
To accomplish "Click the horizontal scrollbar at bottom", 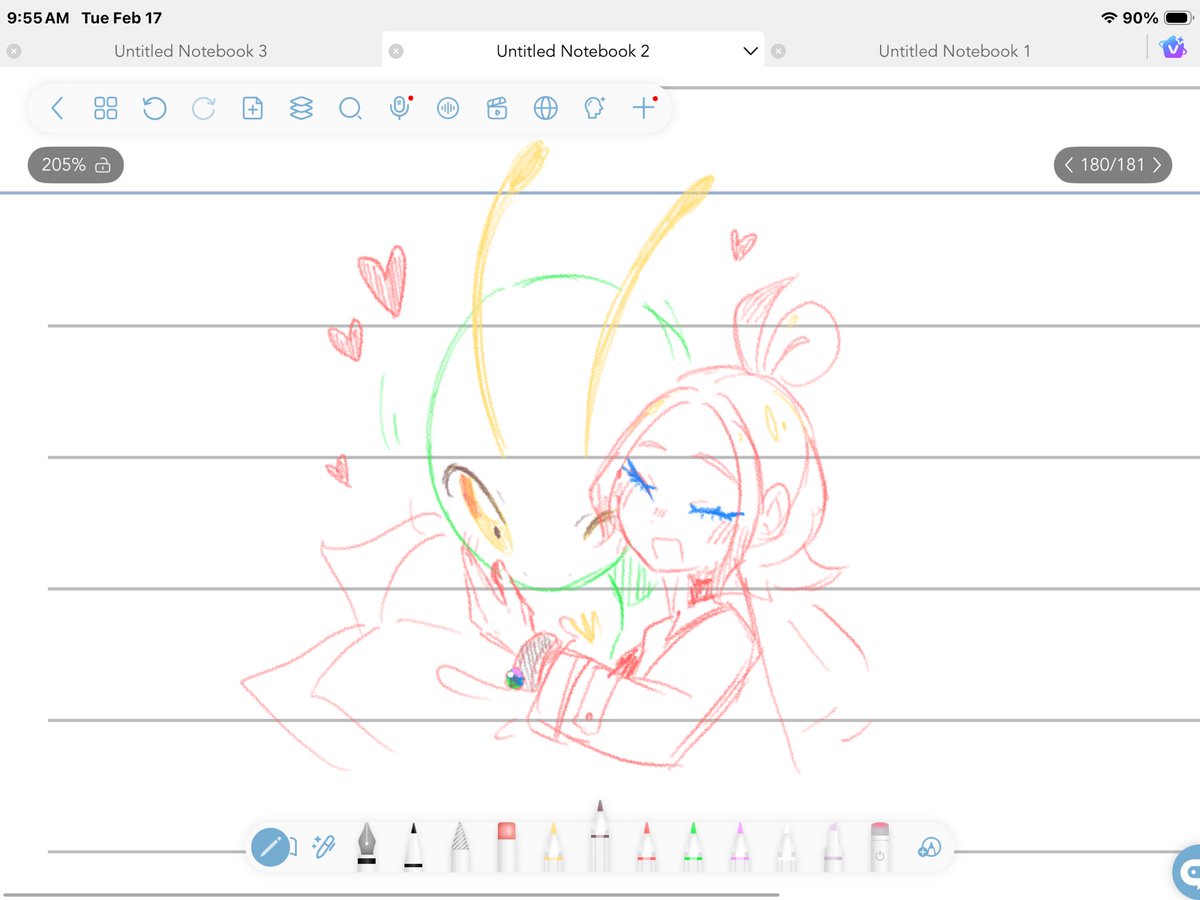I will click(x=390, y=894).
